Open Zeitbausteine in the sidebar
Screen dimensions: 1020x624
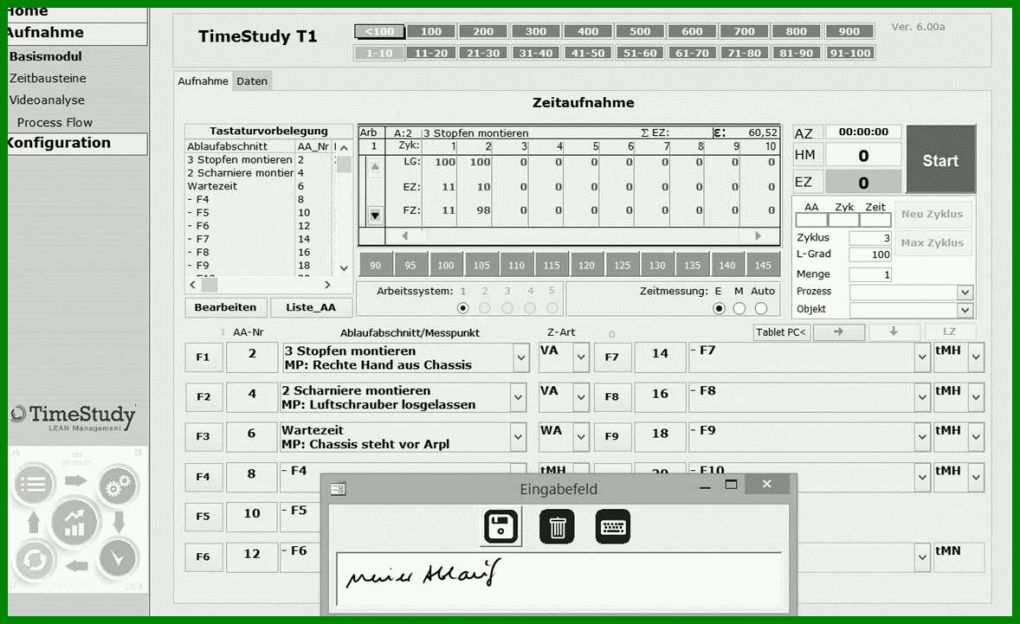(47, 78)
